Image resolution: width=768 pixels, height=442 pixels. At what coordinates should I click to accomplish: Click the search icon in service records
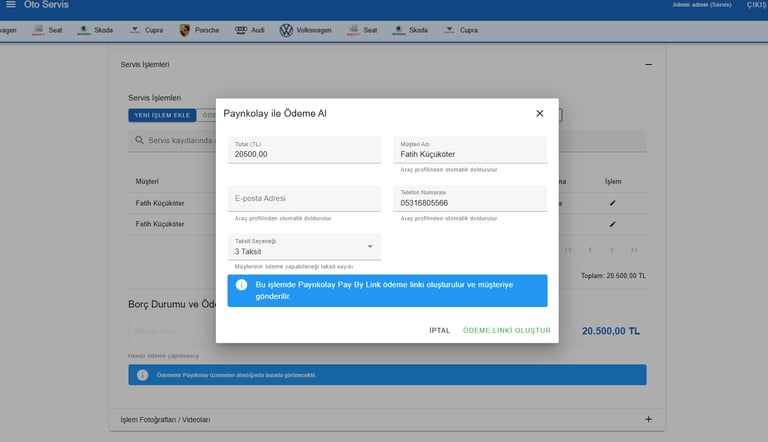[140, 140]
